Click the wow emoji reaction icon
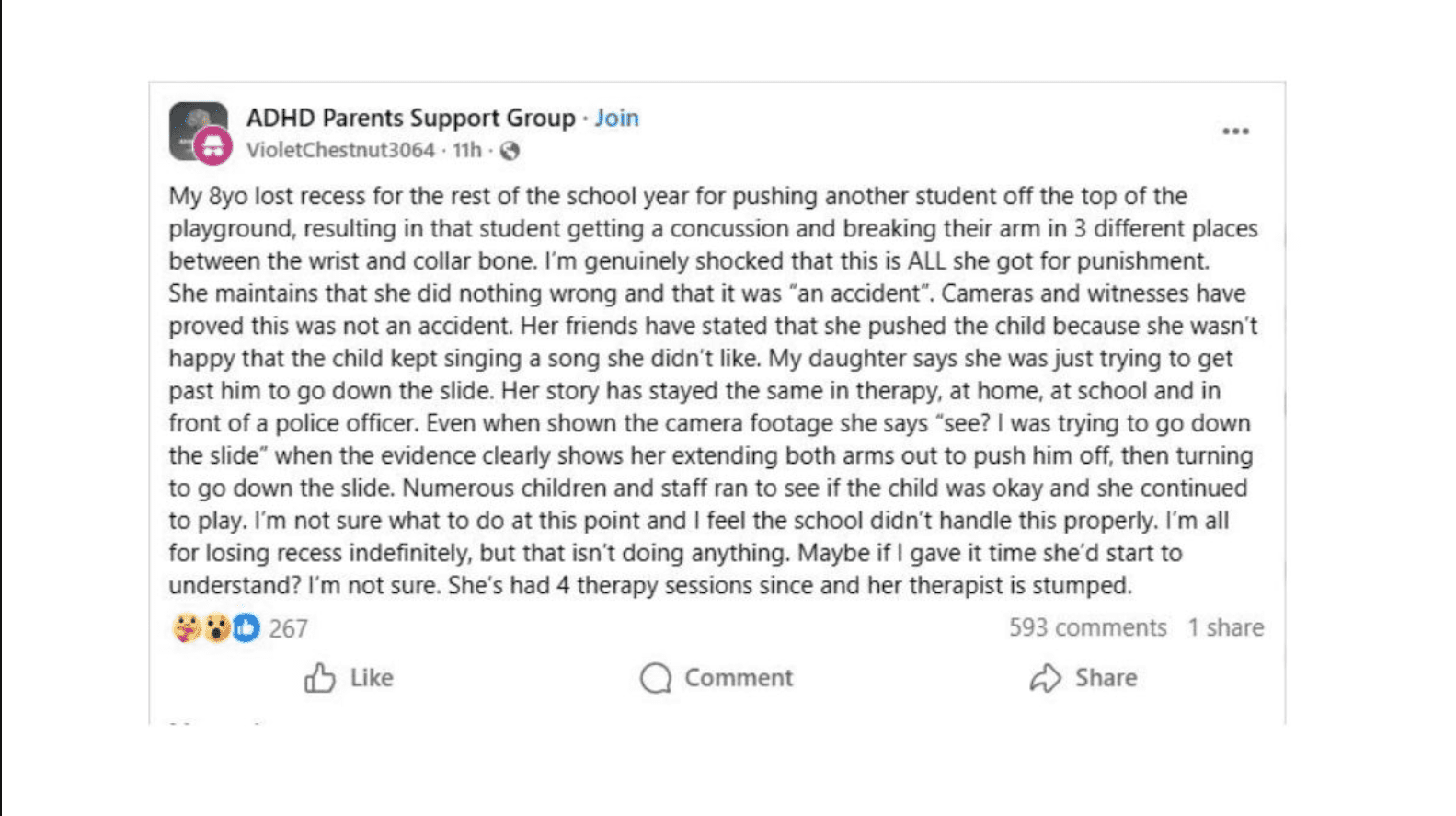The image size is (1456, 816). click(216, 630)
